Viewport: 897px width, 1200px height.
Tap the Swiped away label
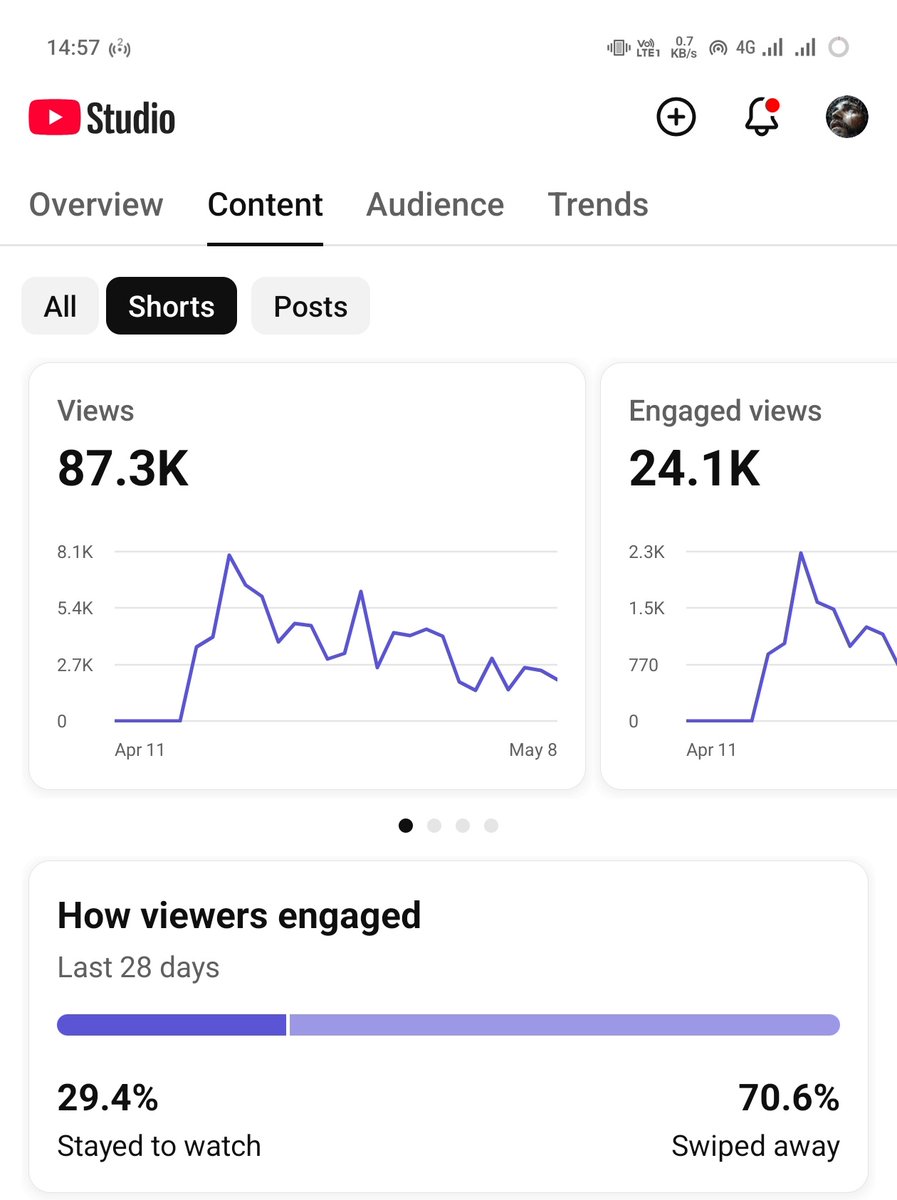coord(756,1146)
